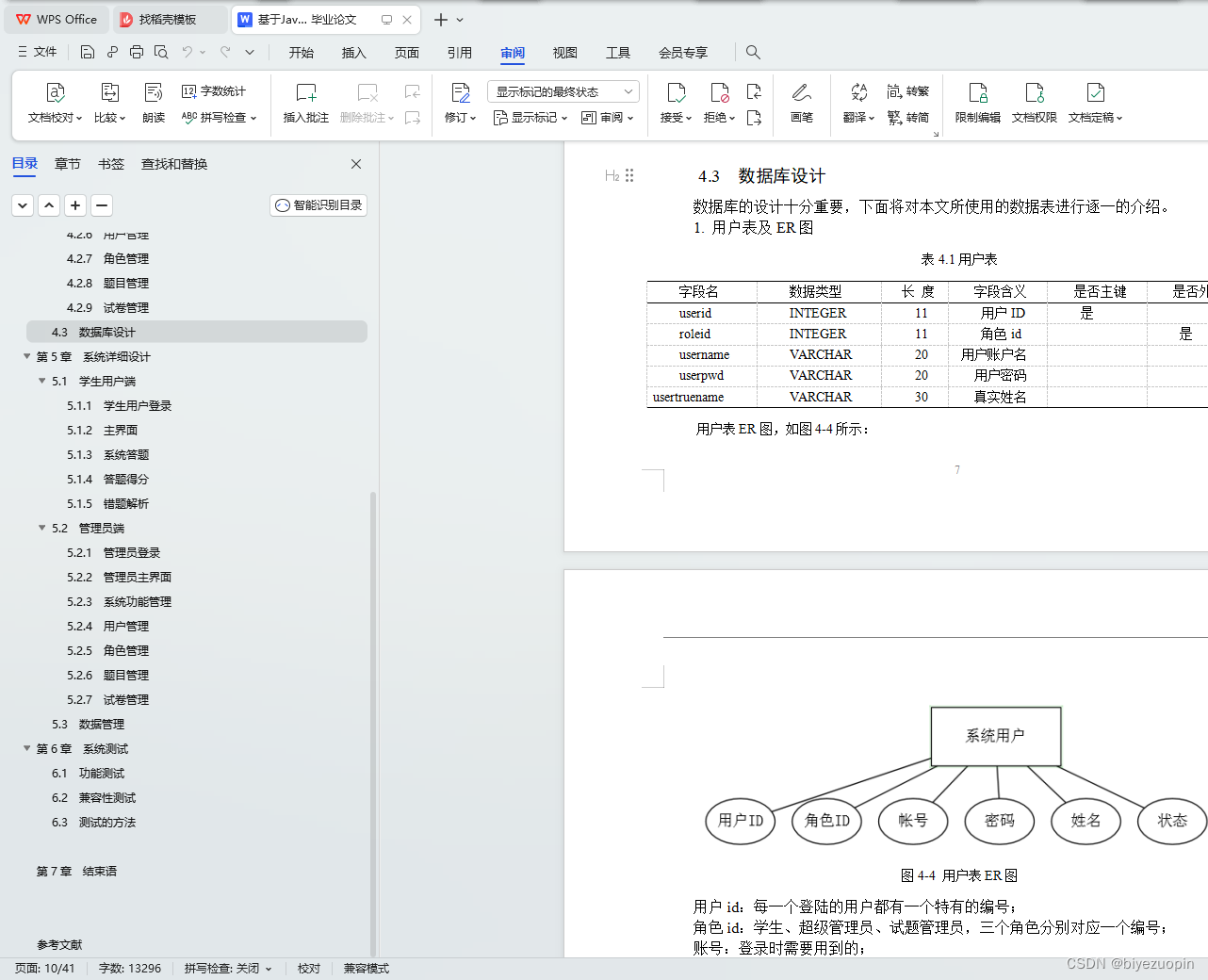The width and height of the screenshot is (1208, 980).
Task: Collapse the 5.2 管理员端 tree node
Action: pos(42,528)
